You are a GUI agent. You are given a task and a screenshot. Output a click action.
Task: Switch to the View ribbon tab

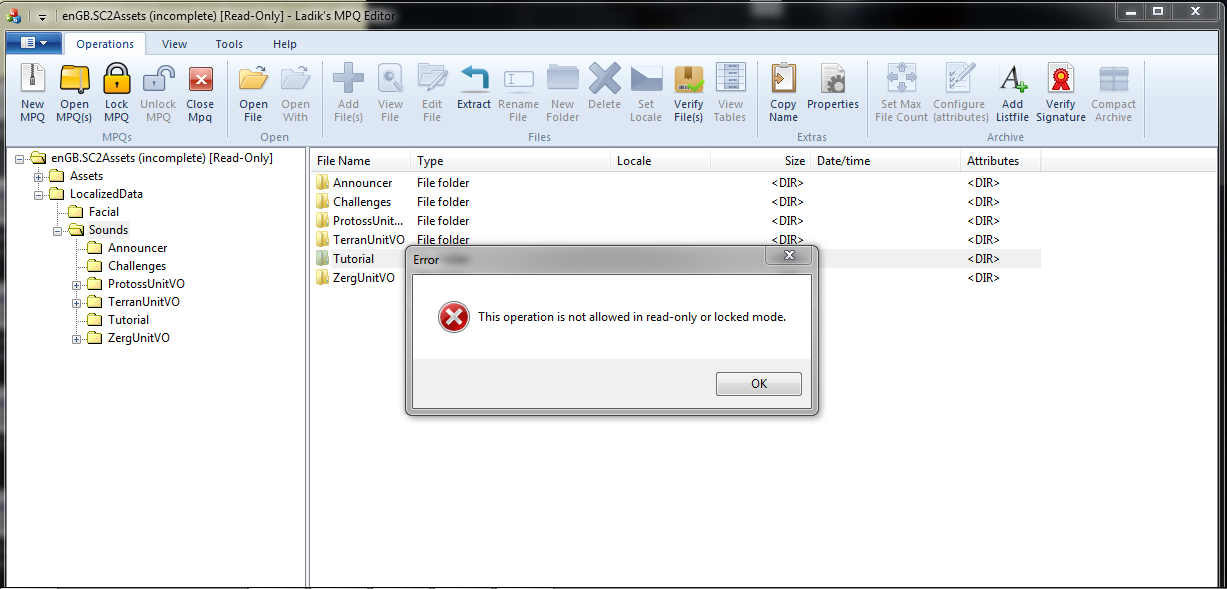[175, 44]
